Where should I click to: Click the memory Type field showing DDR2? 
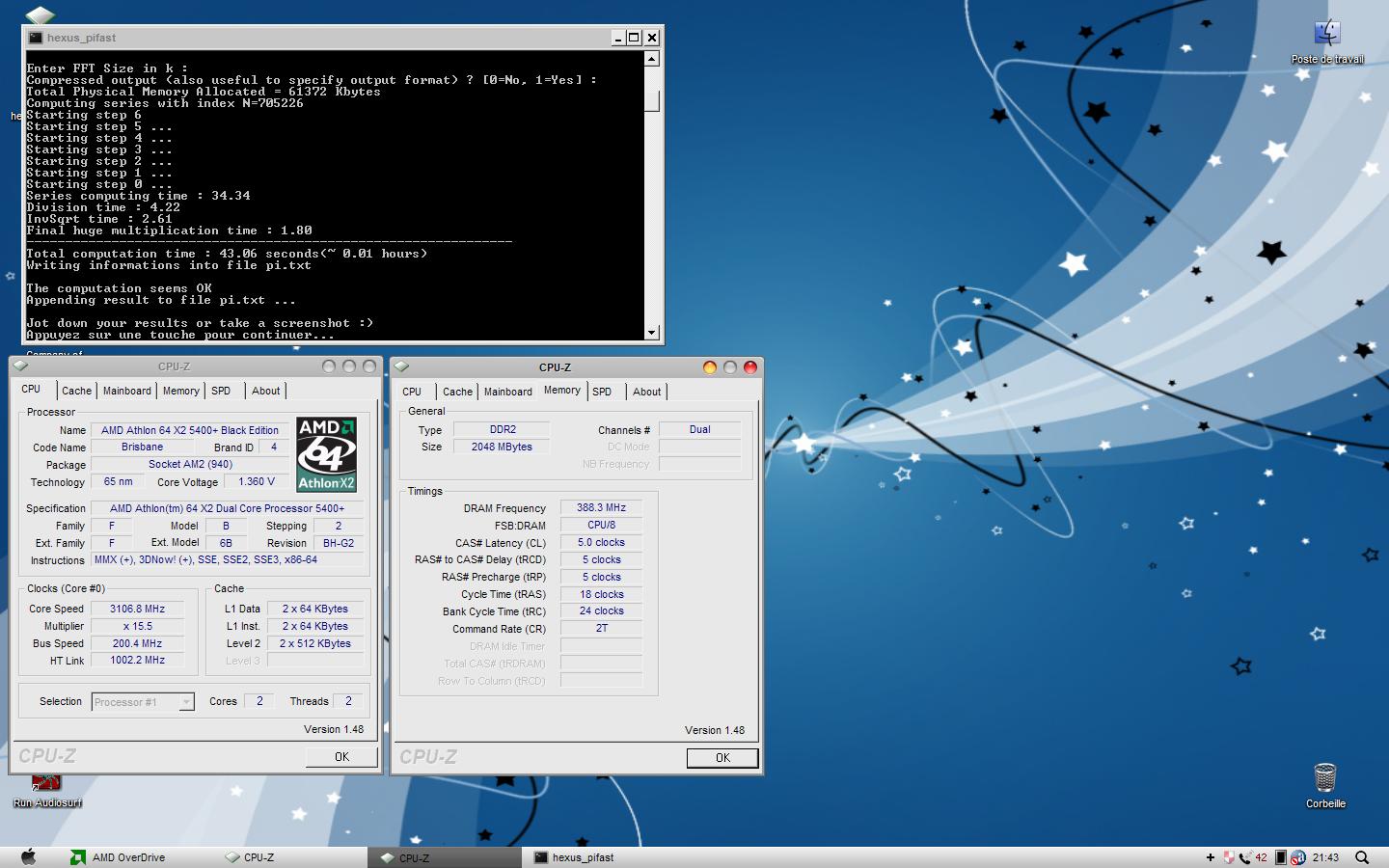pos(502,430)
